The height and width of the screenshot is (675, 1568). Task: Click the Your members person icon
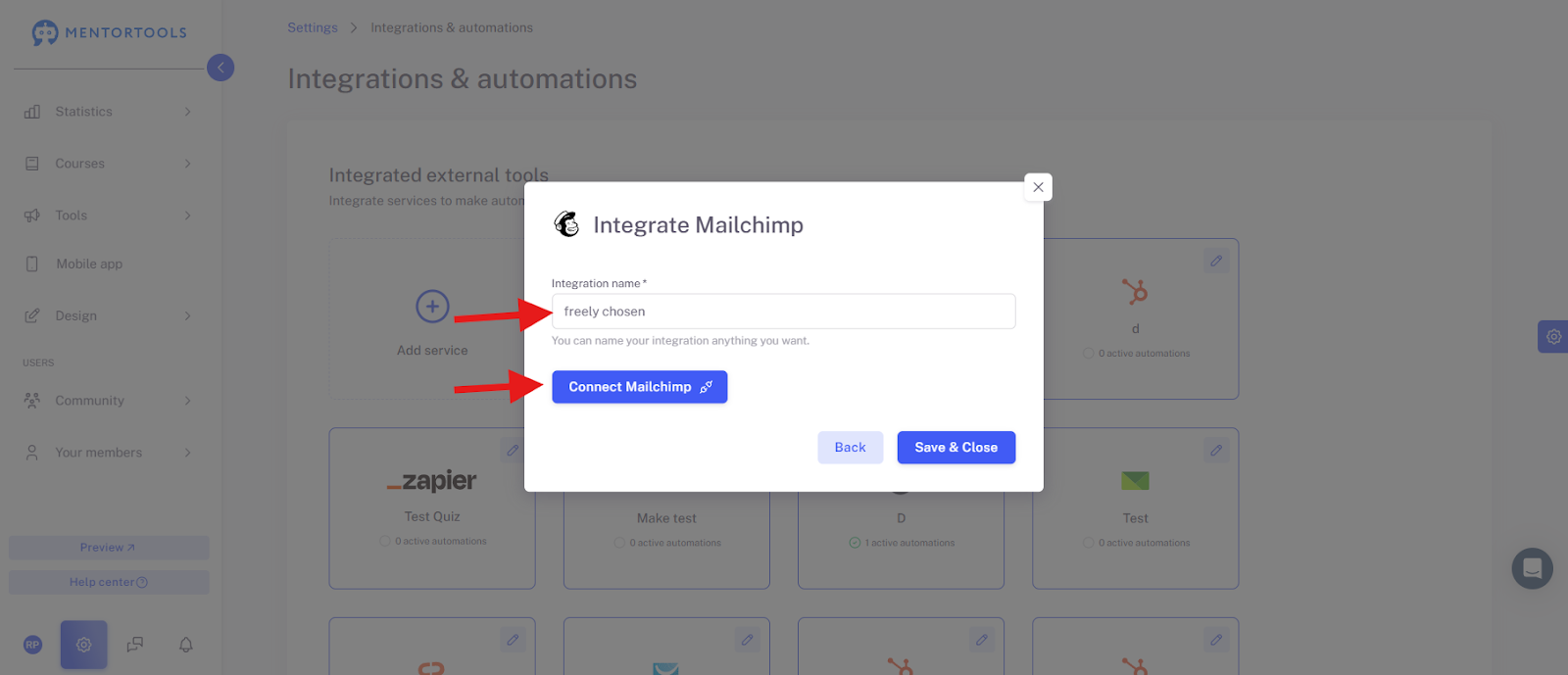tap(32, 453)
